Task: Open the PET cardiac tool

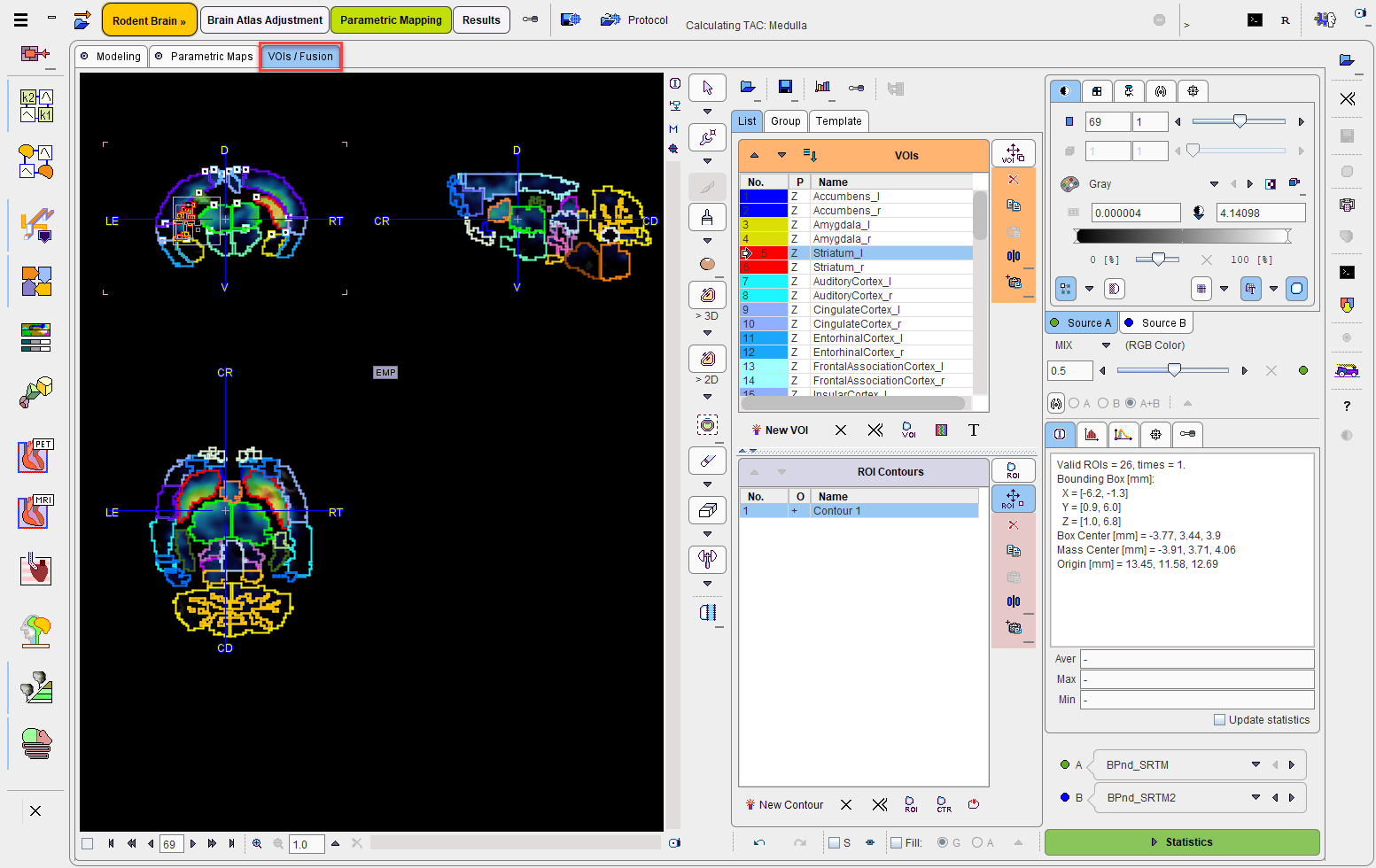Action: (36, 456)
